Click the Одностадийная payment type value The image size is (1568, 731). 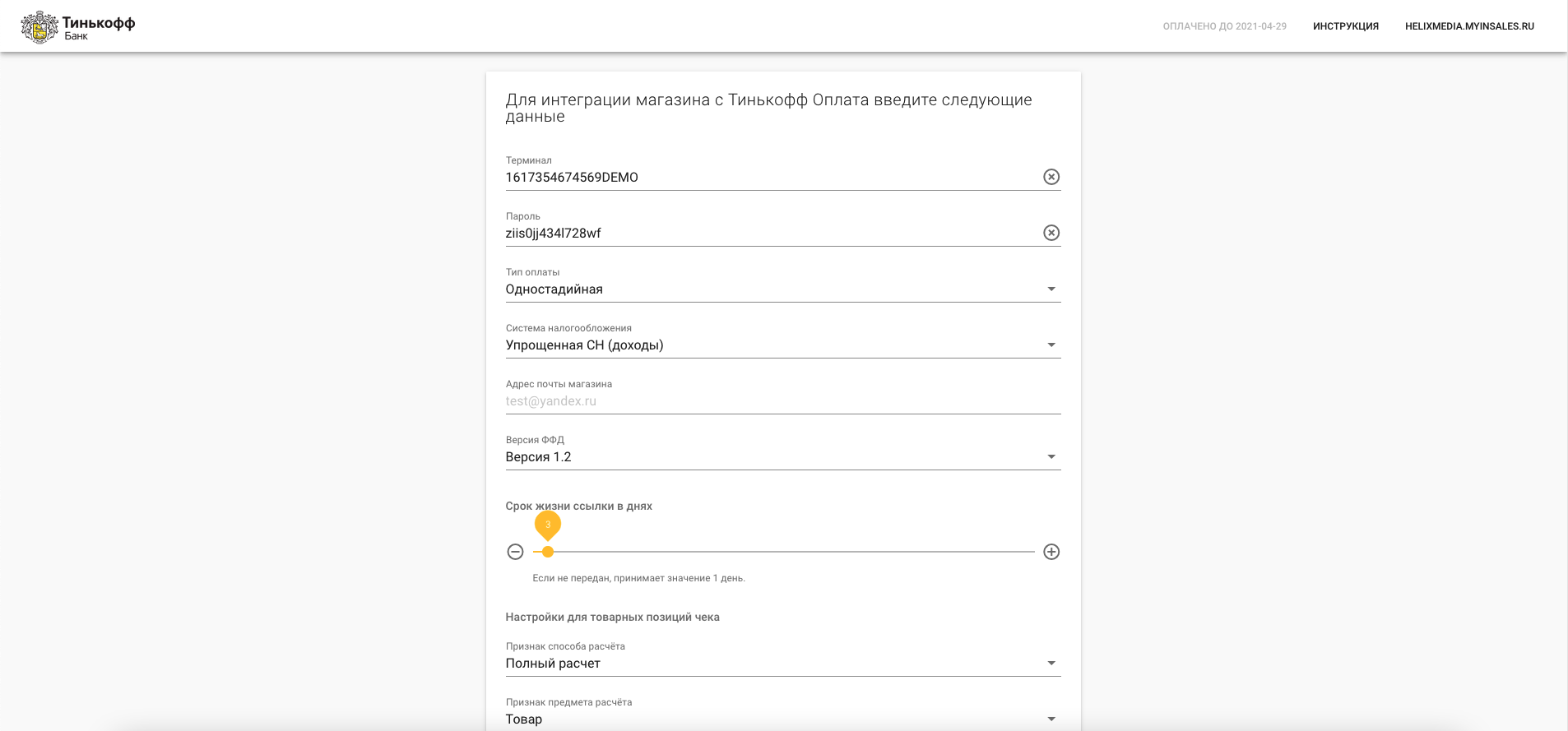coord(554,289)
